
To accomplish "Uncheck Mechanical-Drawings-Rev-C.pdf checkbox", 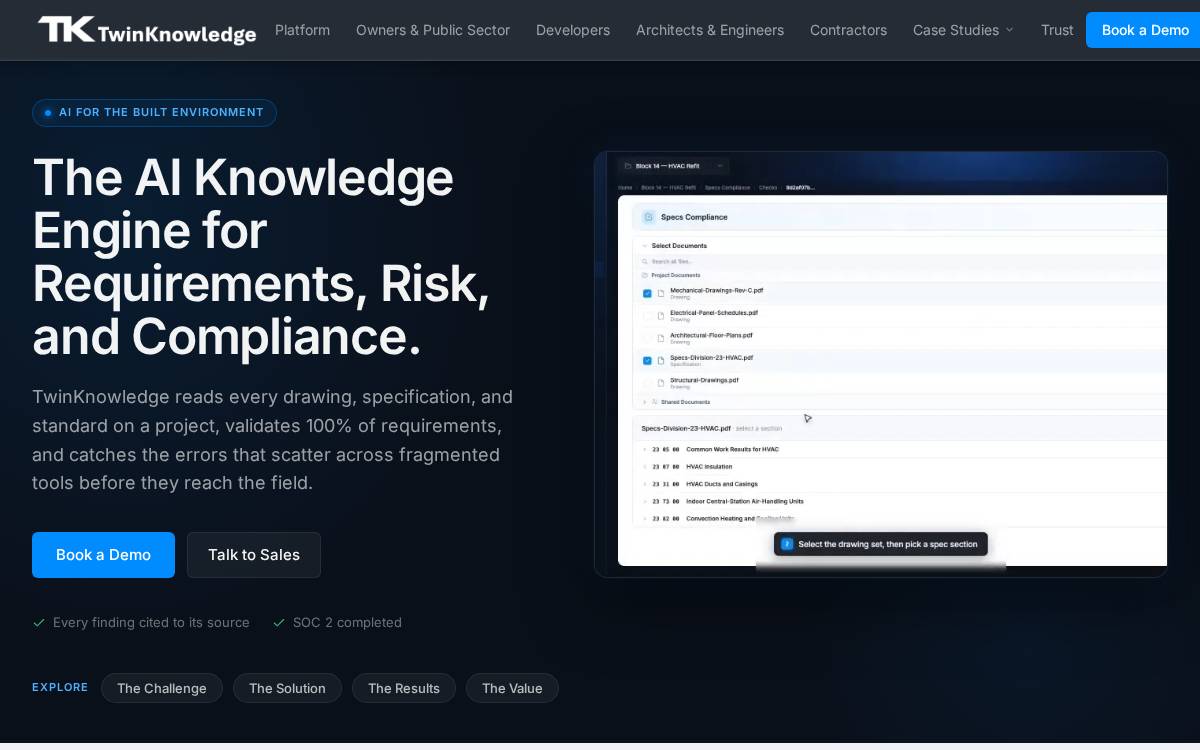I will (647, 294).
